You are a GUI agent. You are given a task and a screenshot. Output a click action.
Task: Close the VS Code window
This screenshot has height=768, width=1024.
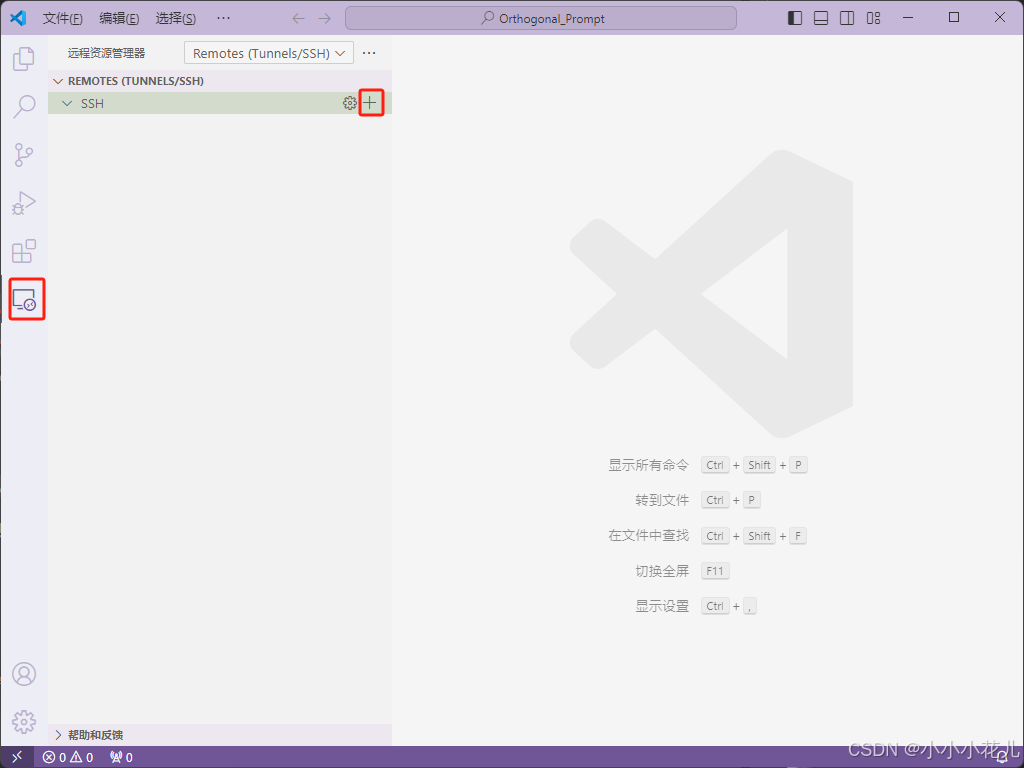click(x=1000, y=18)
